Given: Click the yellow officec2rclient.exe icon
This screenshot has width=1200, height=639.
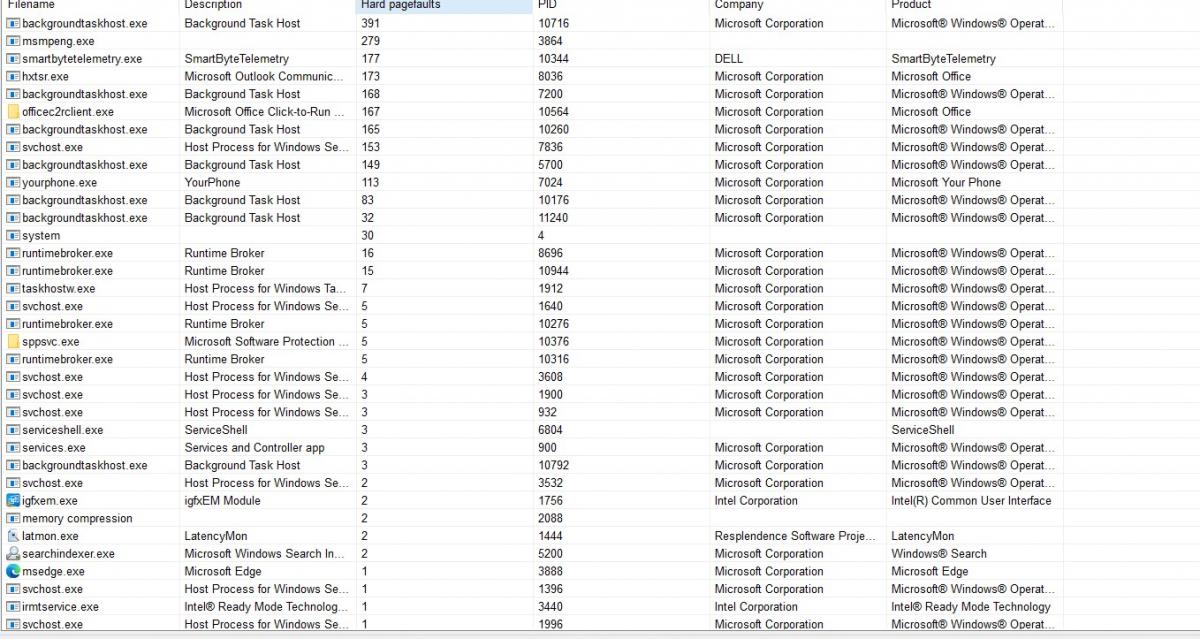Looking at the screenshot, I should 13,112.
